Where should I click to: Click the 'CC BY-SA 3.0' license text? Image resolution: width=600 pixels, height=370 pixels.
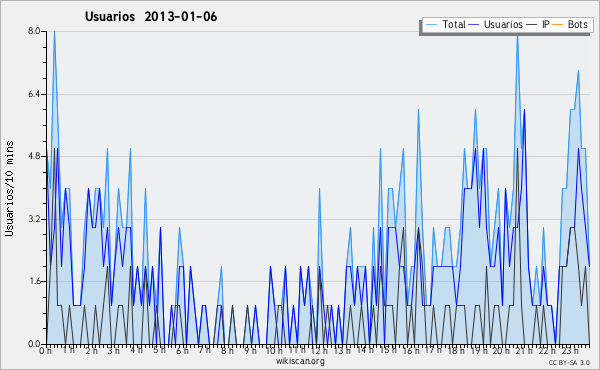(x=569, y=362)
